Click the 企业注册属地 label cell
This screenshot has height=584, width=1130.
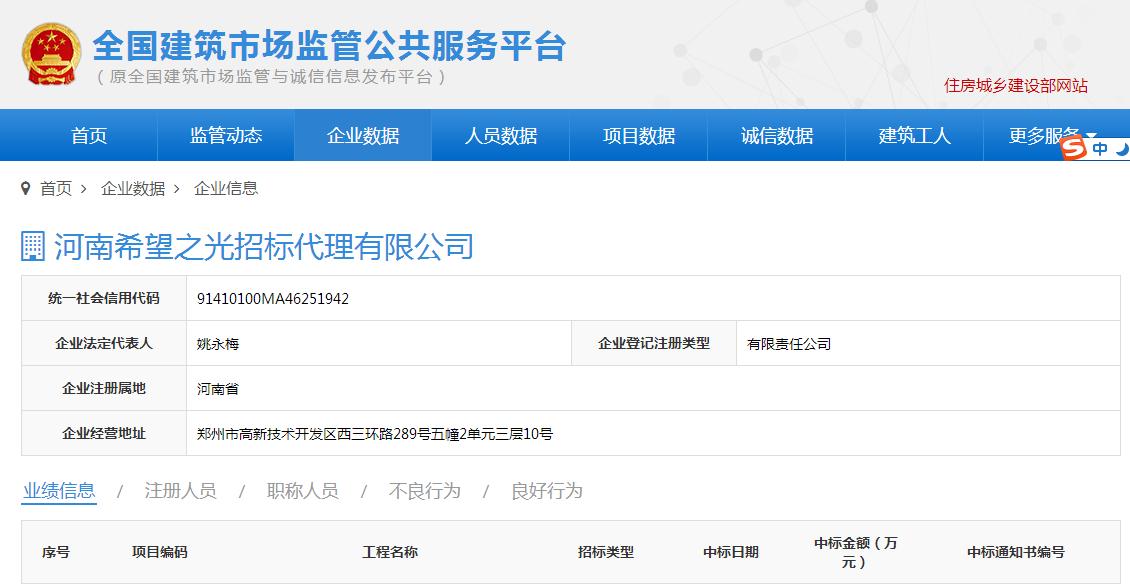104,388
